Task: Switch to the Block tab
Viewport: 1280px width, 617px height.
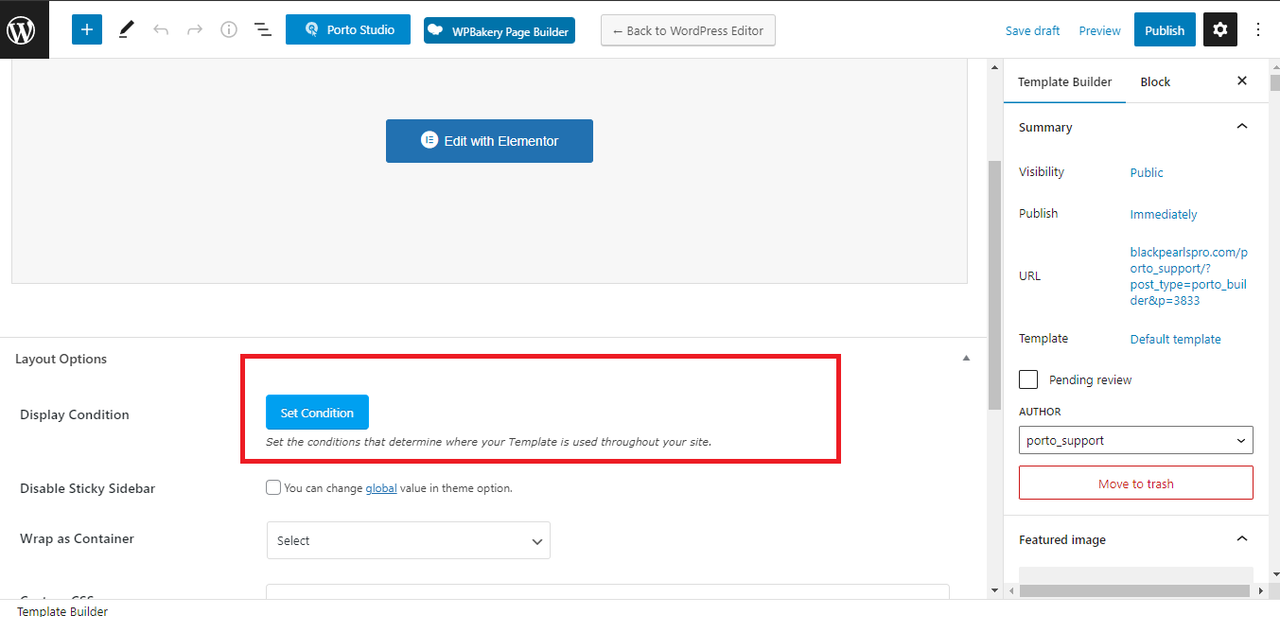Action: pos(1155,82)
